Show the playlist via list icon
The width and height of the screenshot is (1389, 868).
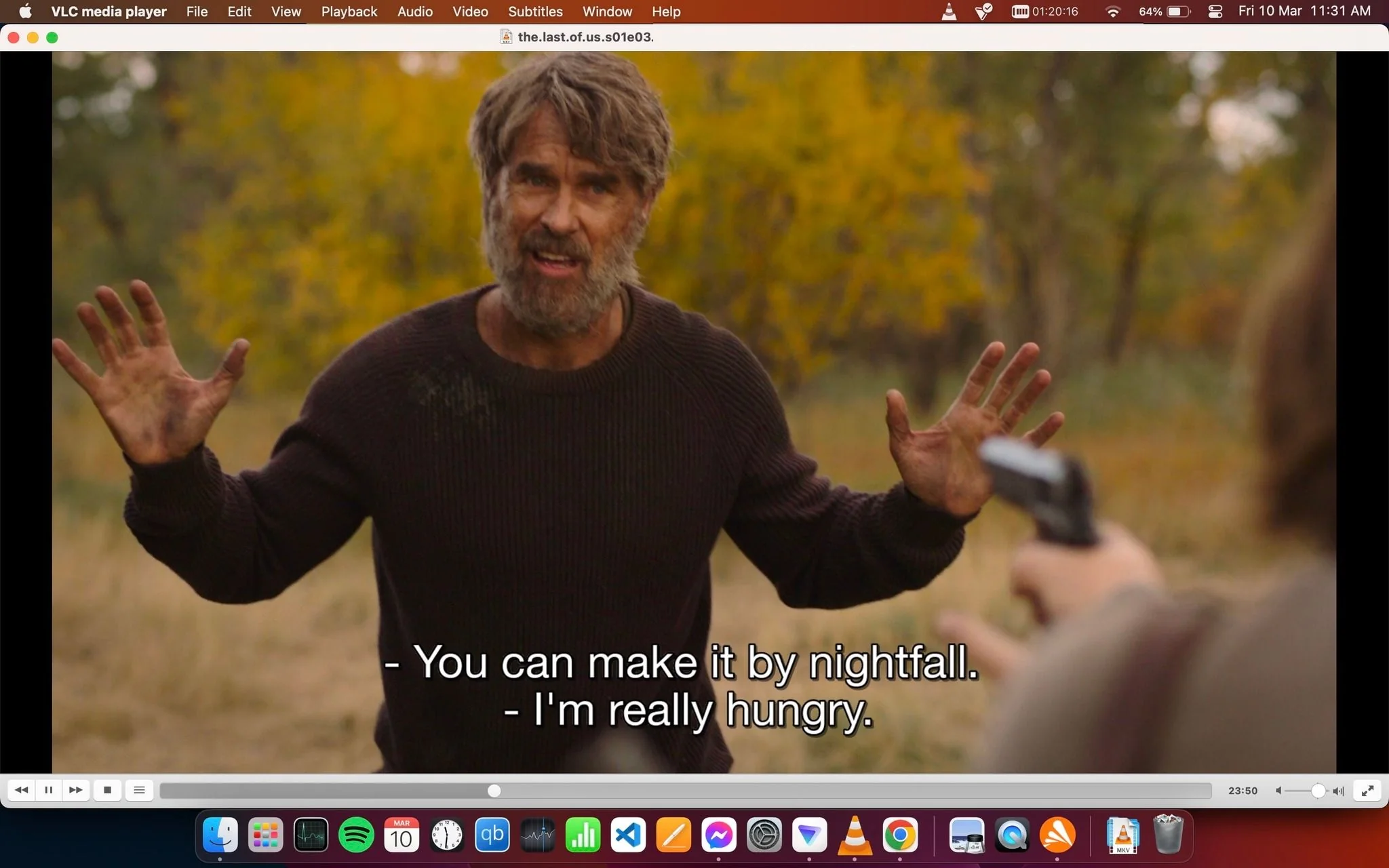[139, 790]
